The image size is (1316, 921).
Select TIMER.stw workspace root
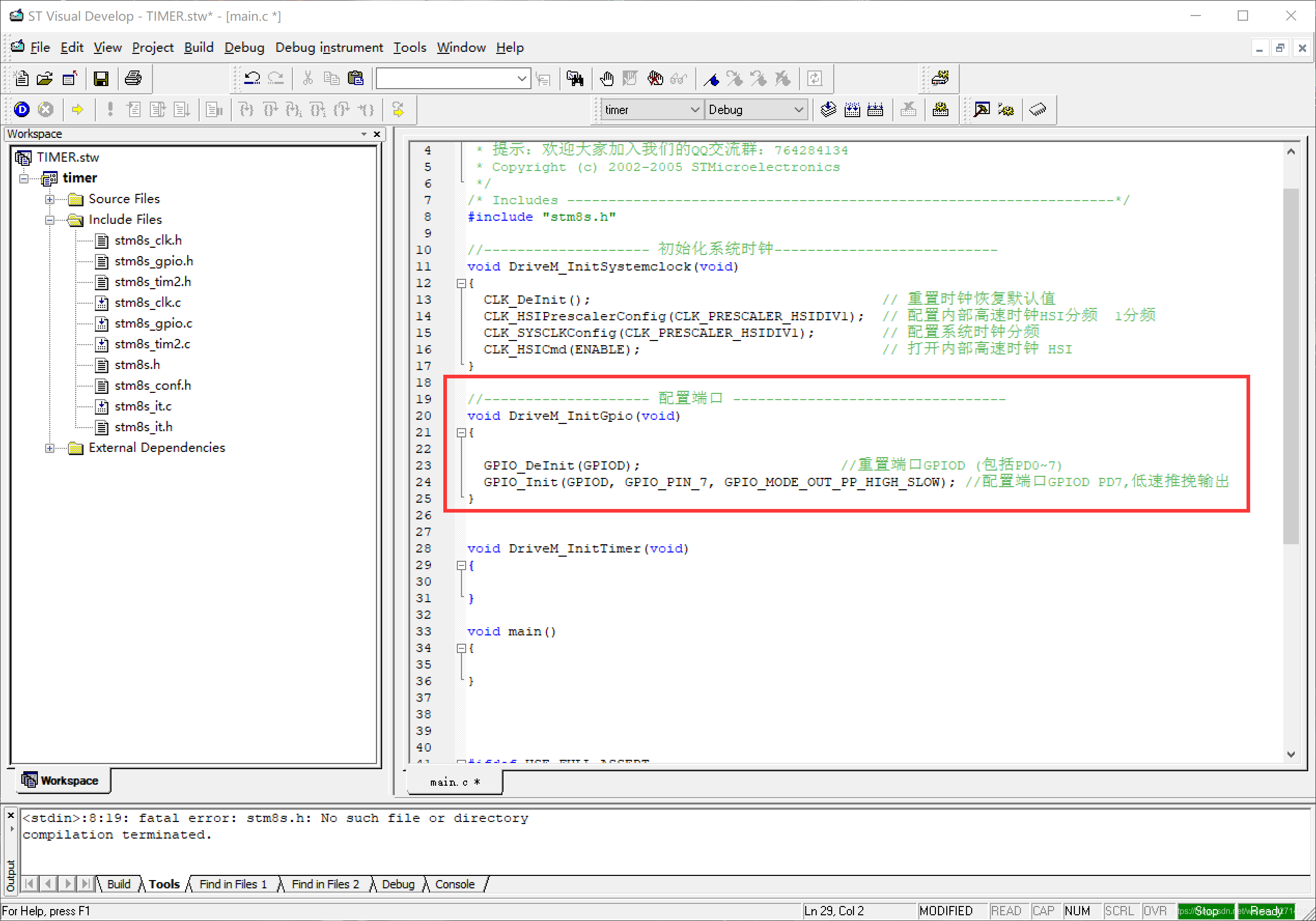coord(67,158)
